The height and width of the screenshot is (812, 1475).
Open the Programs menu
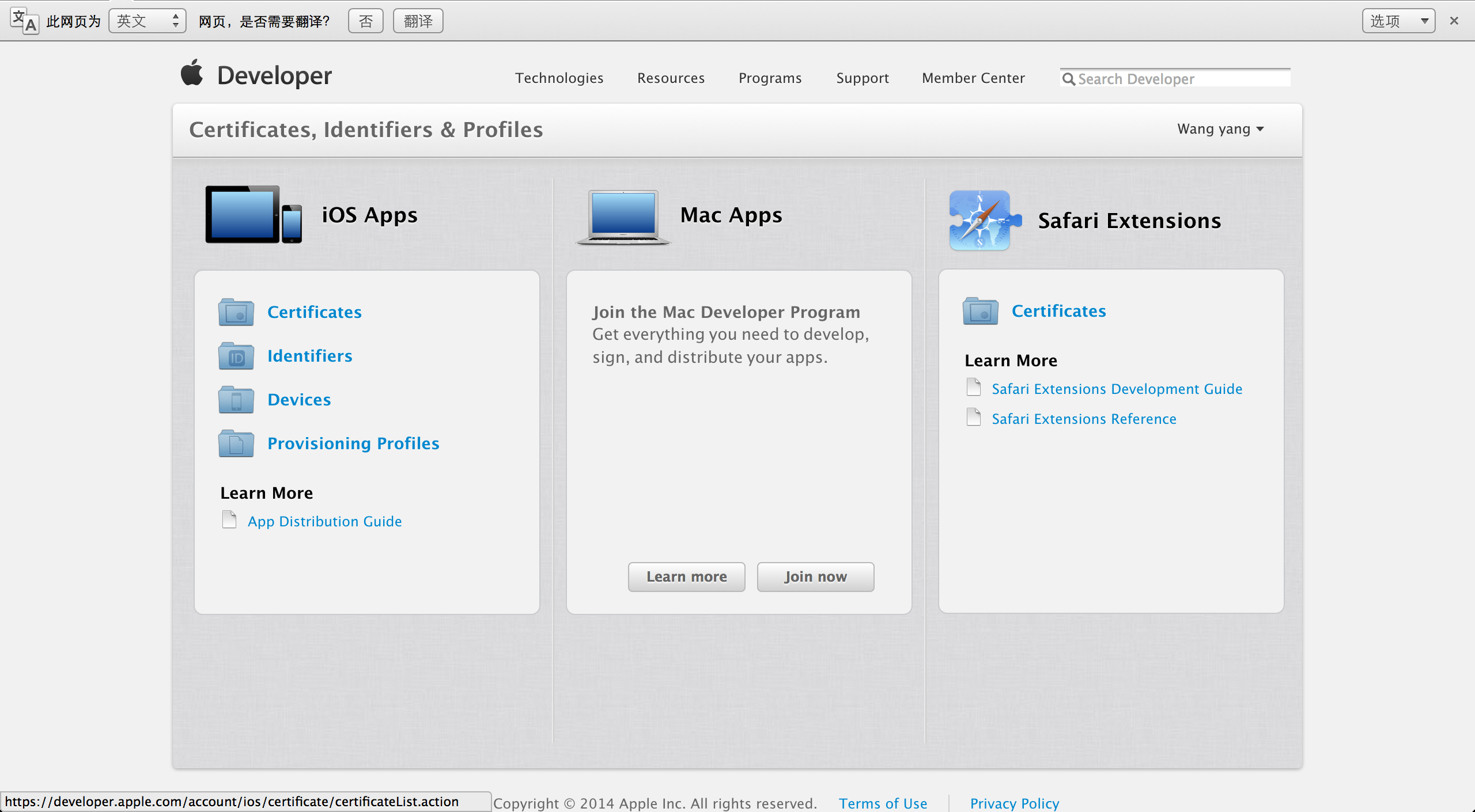coord(770,78)
